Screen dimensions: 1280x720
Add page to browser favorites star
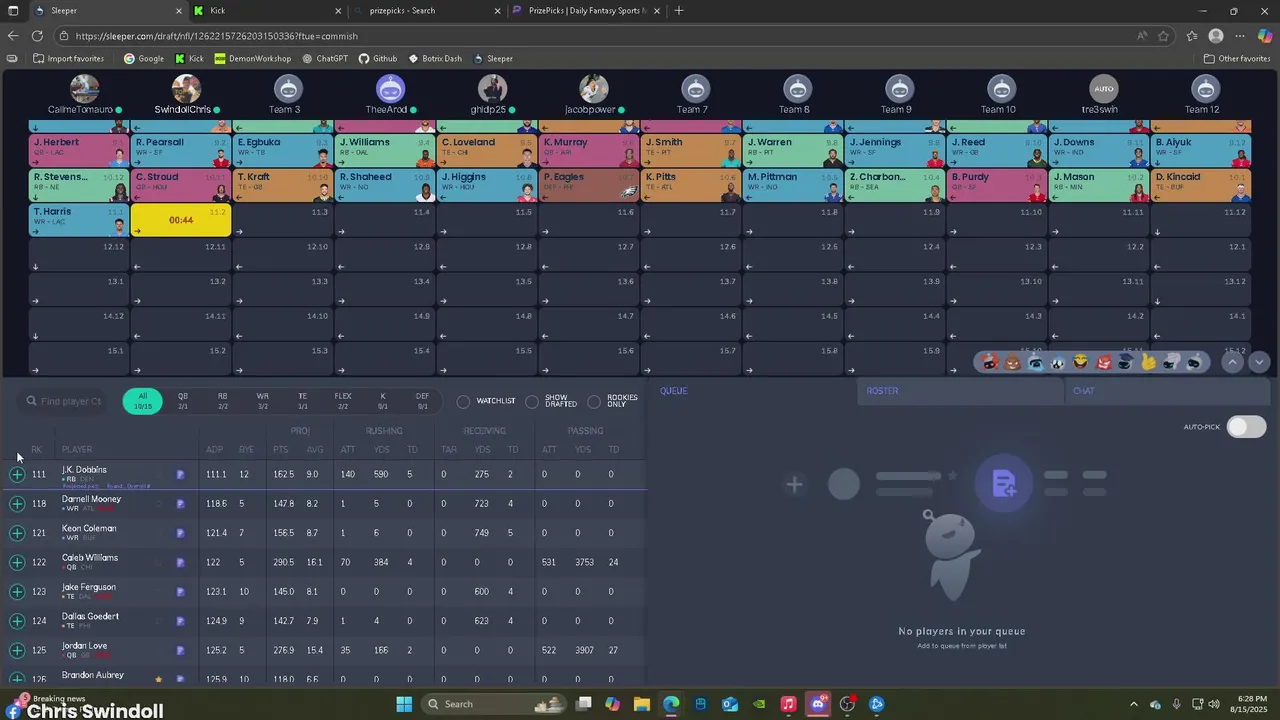[x=1164, y=36]
